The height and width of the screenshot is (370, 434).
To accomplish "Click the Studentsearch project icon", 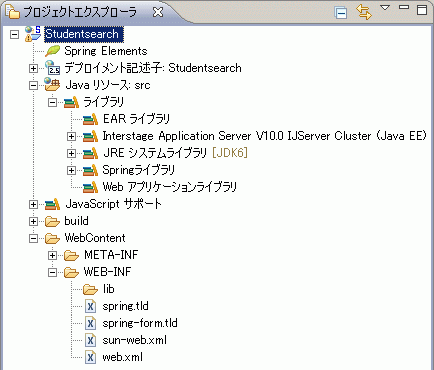I will [33, 34].
